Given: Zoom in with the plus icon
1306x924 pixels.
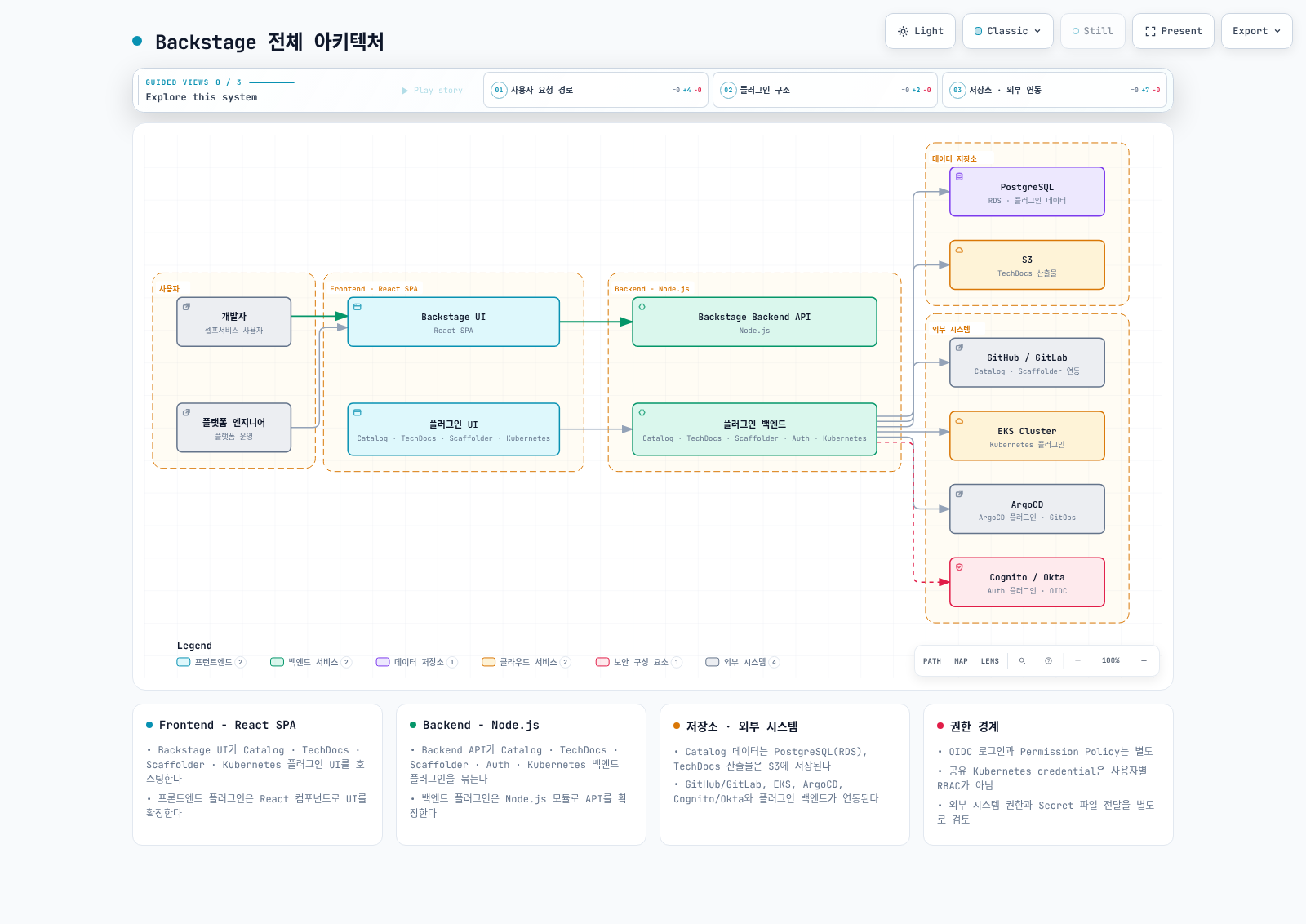Looking at the screenshot, I should pos(1144,661).
